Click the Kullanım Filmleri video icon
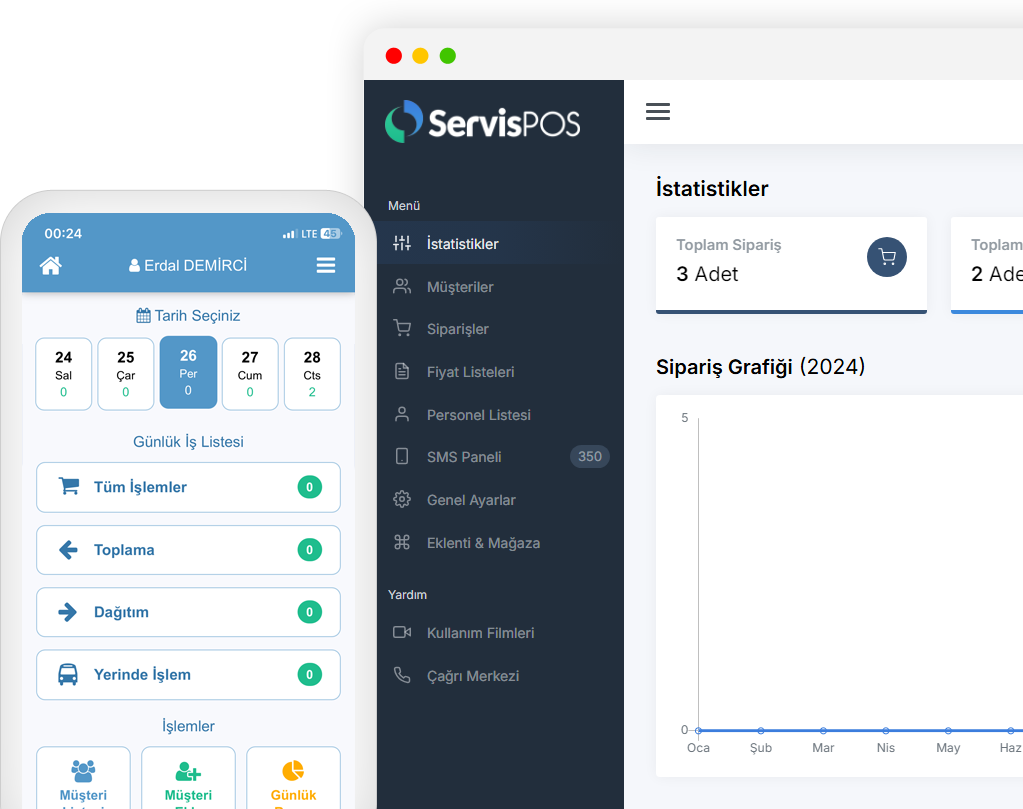The width and height of the screenshot is (1023, 809). pos(402,633)
